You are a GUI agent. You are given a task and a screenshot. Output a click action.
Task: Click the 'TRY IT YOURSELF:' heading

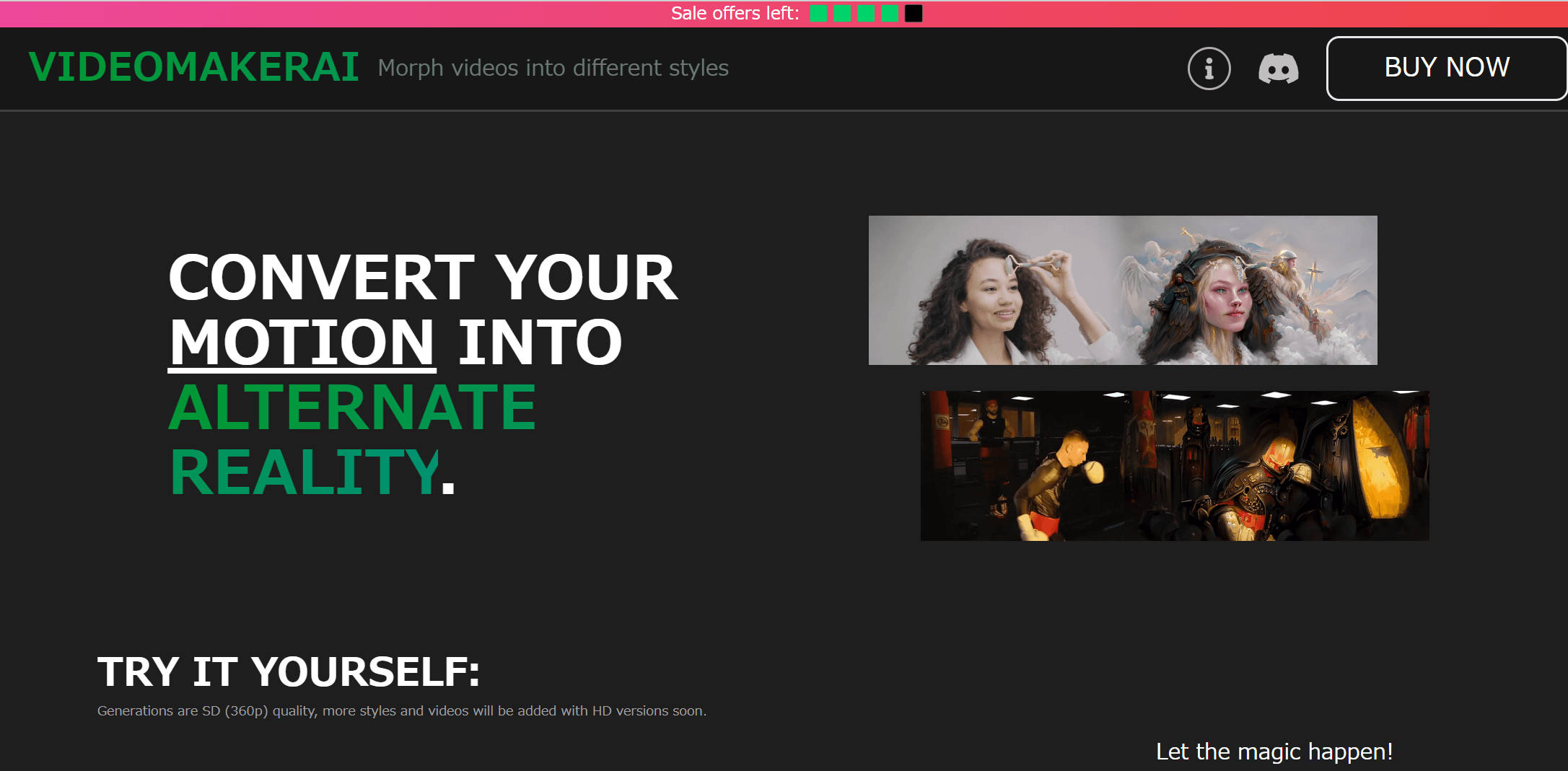click(x=289, y=671)
